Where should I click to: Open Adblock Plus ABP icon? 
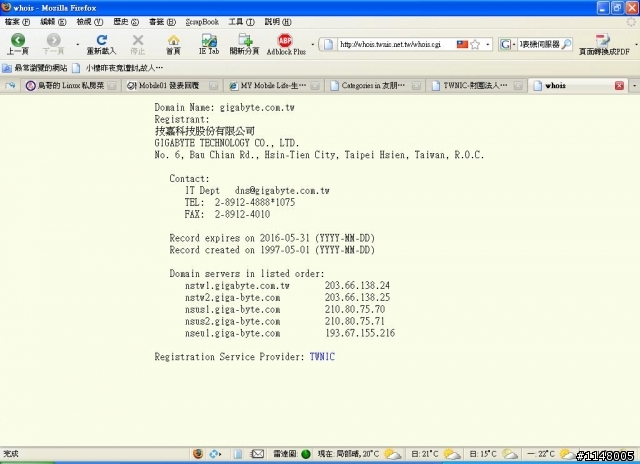(286, 44)
